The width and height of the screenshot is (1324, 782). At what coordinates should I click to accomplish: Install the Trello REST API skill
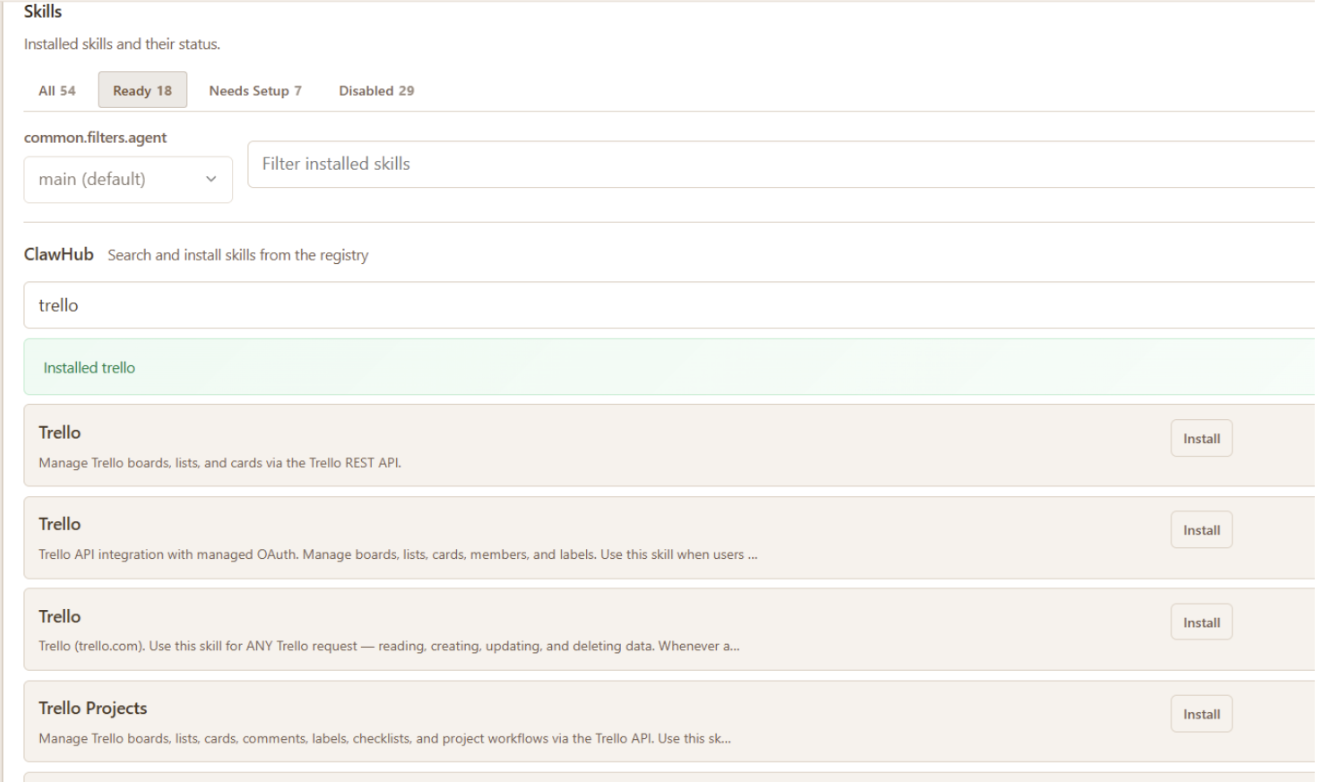pos(1201,438)
